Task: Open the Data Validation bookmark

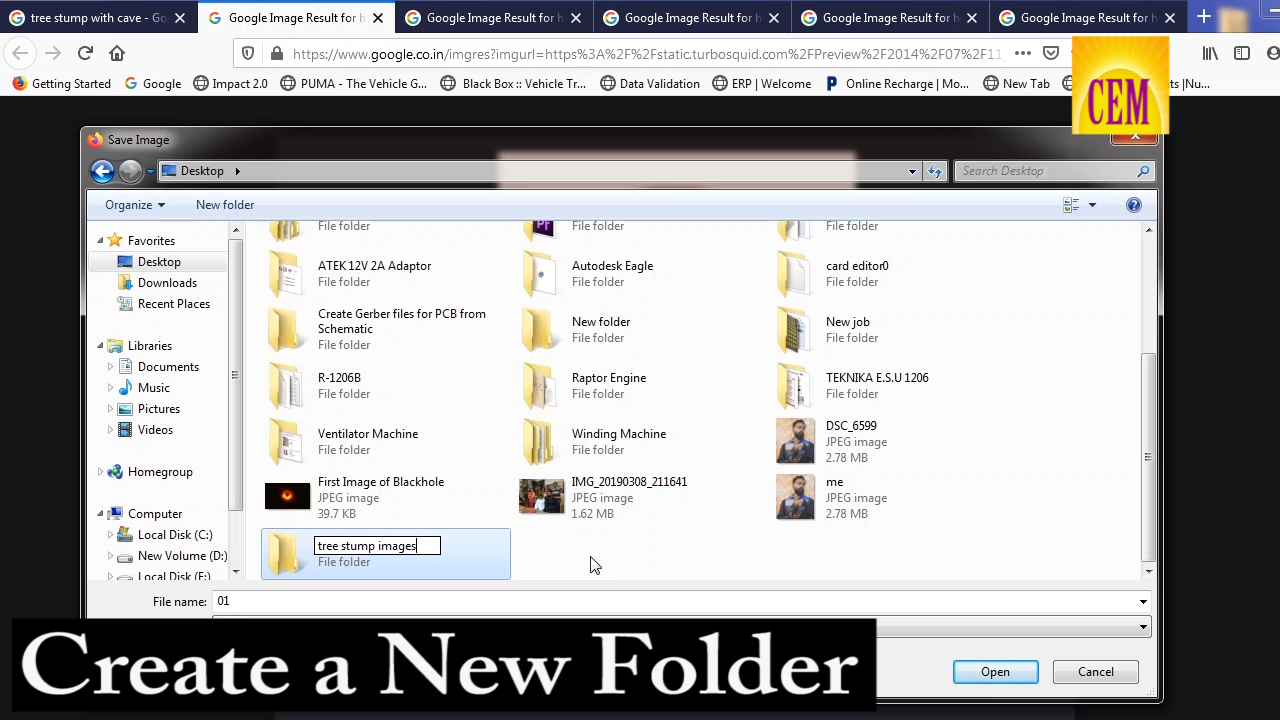Action: 650,84
